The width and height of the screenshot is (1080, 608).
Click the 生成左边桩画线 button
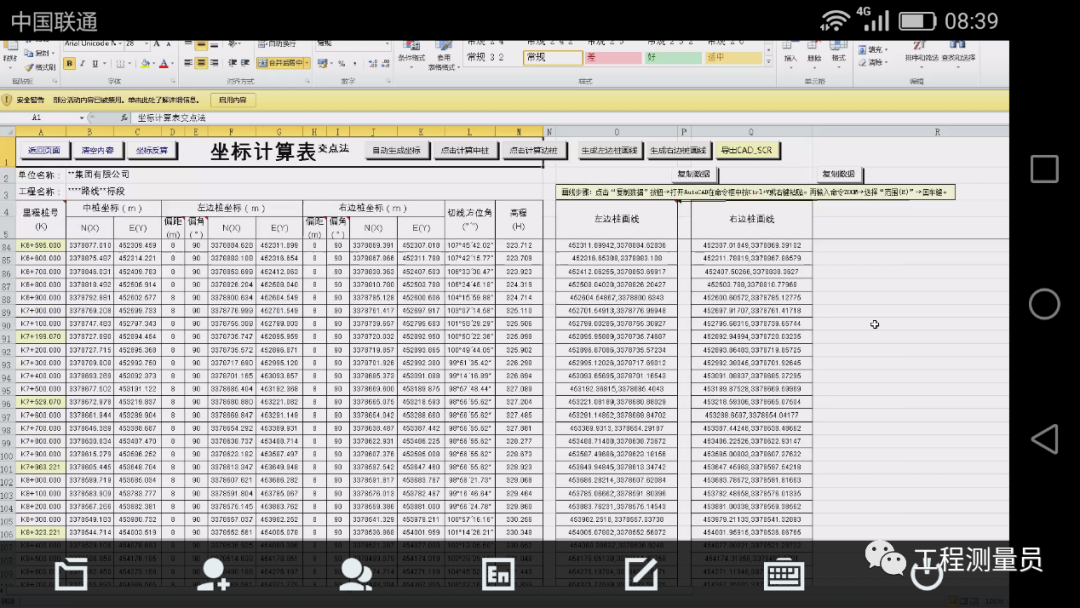pos(609,150)
